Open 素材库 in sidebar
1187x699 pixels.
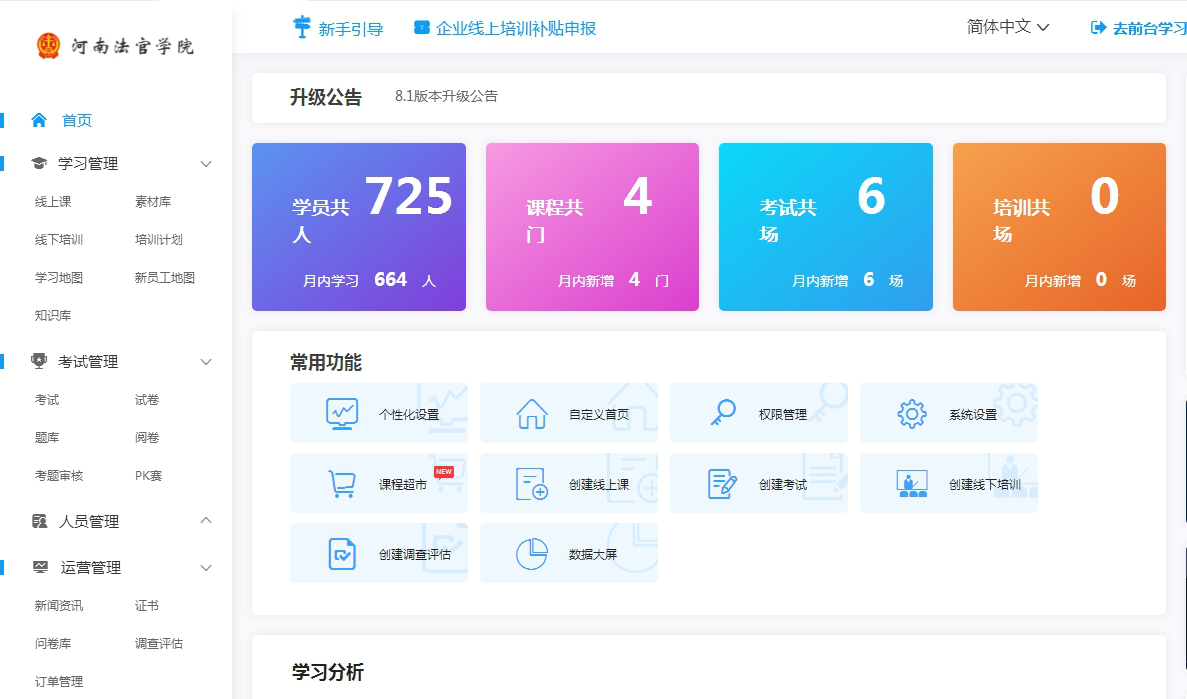153,201
